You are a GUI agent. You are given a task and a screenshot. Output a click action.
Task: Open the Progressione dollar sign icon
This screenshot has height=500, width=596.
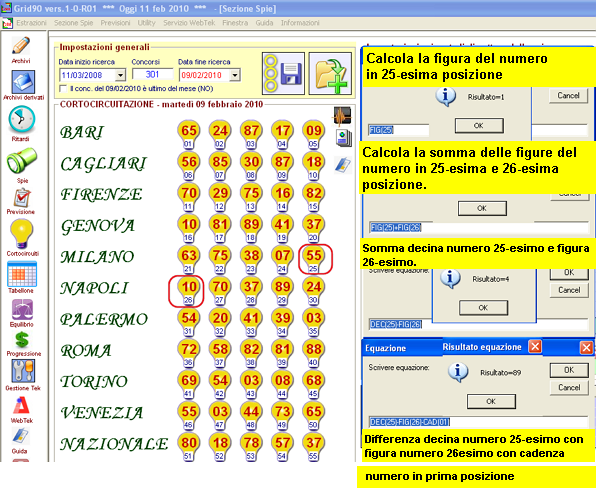pos(22,340)
